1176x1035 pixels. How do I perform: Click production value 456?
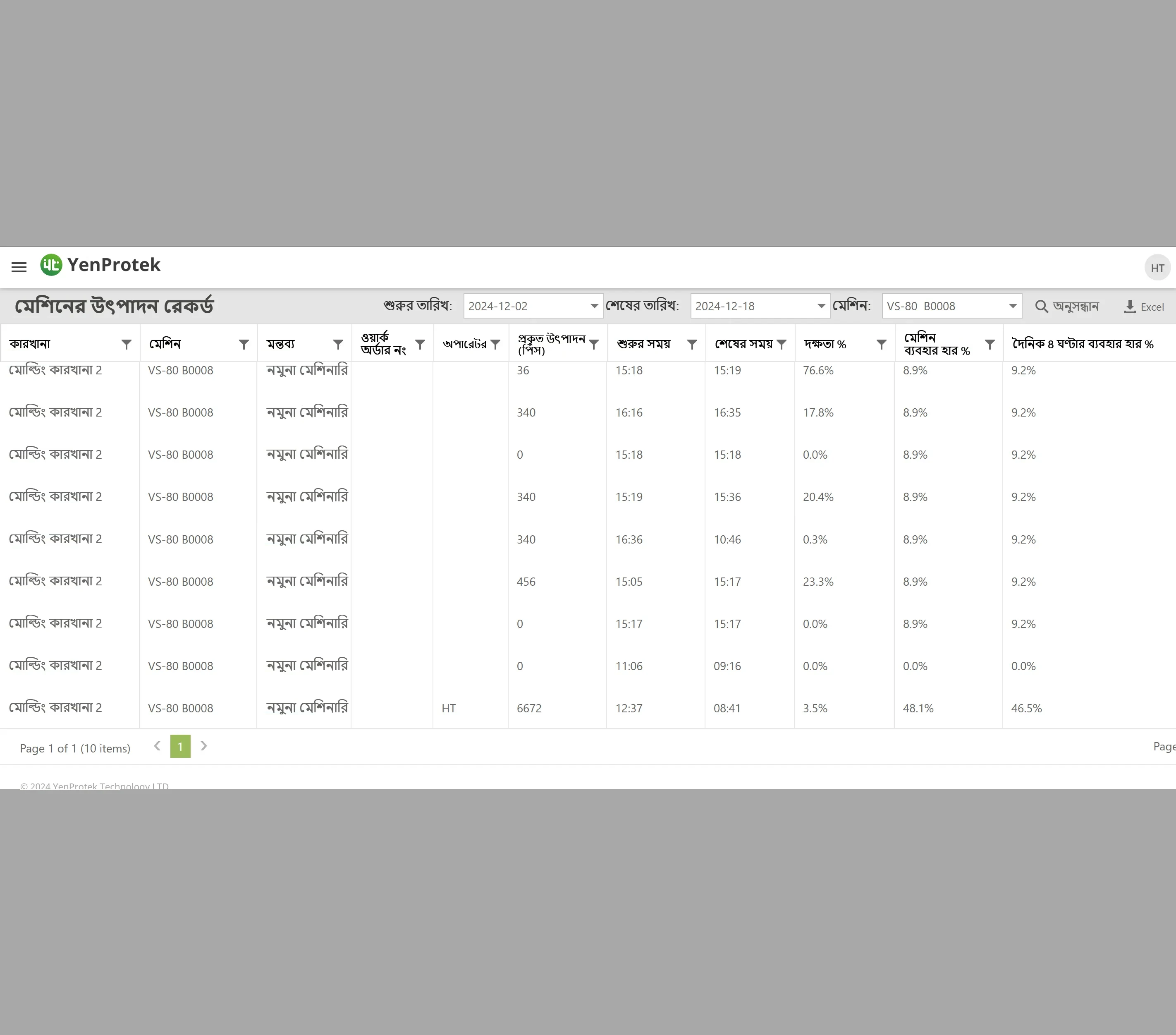526,582
